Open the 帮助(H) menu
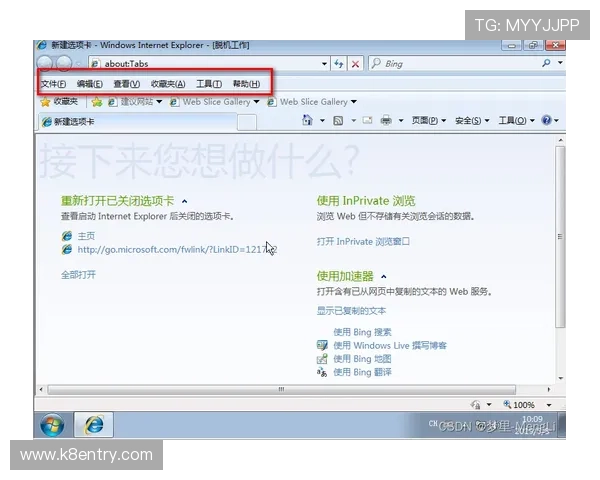This screenshot has height=480, width=600. pos(246,84)
